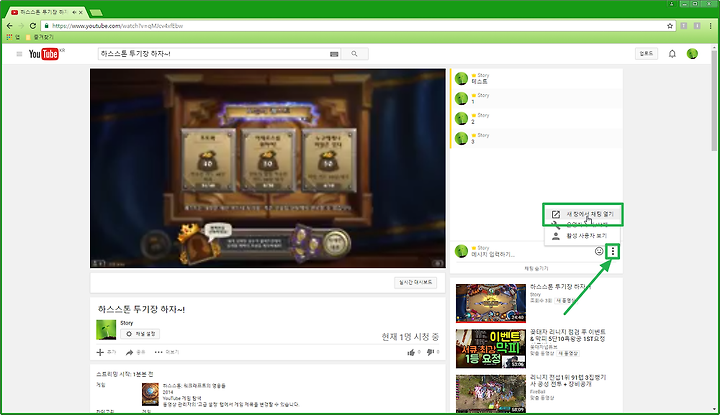This screenshot has height=415, width=720.
Task: Click the page vertical scrollbar thumb
Action: click(x=714, y=101)
